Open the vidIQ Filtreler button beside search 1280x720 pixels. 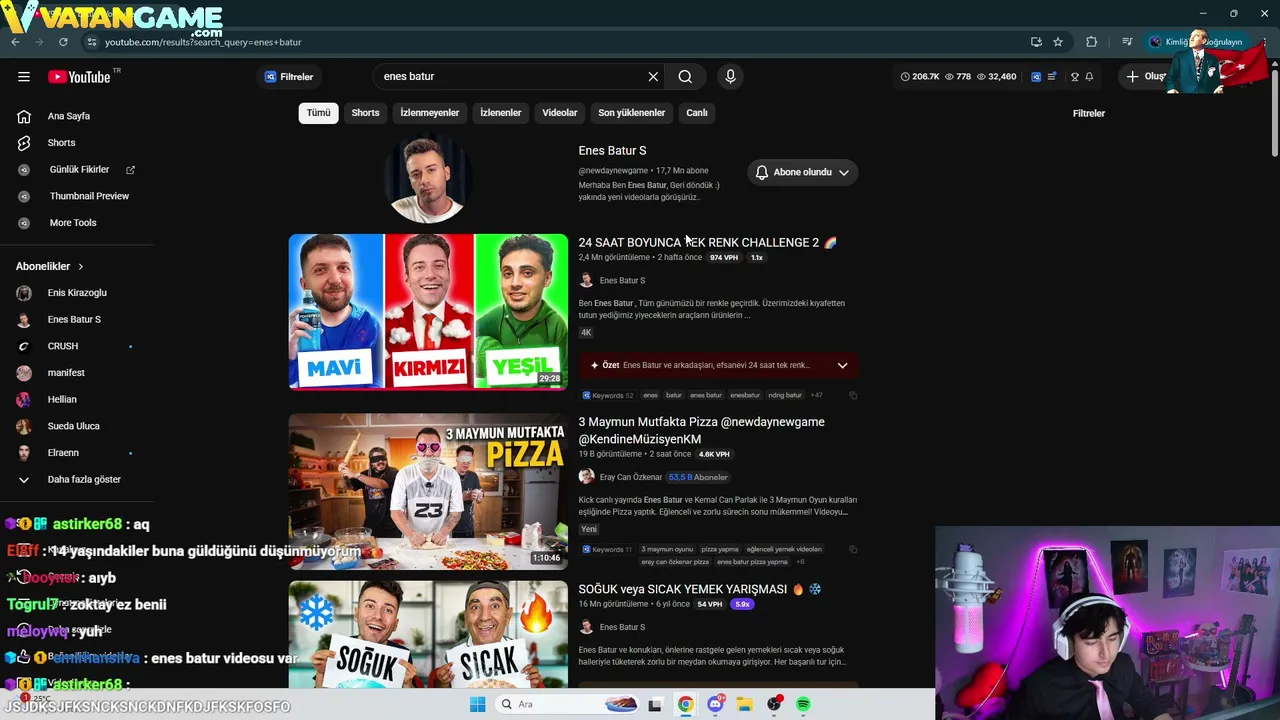289,77
